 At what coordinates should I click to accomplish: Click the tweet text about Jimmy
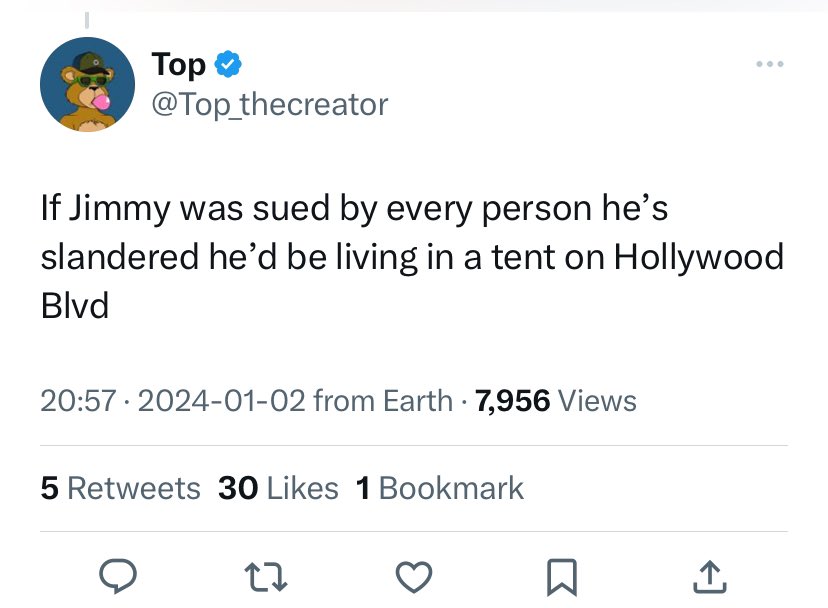coord(412,257)
